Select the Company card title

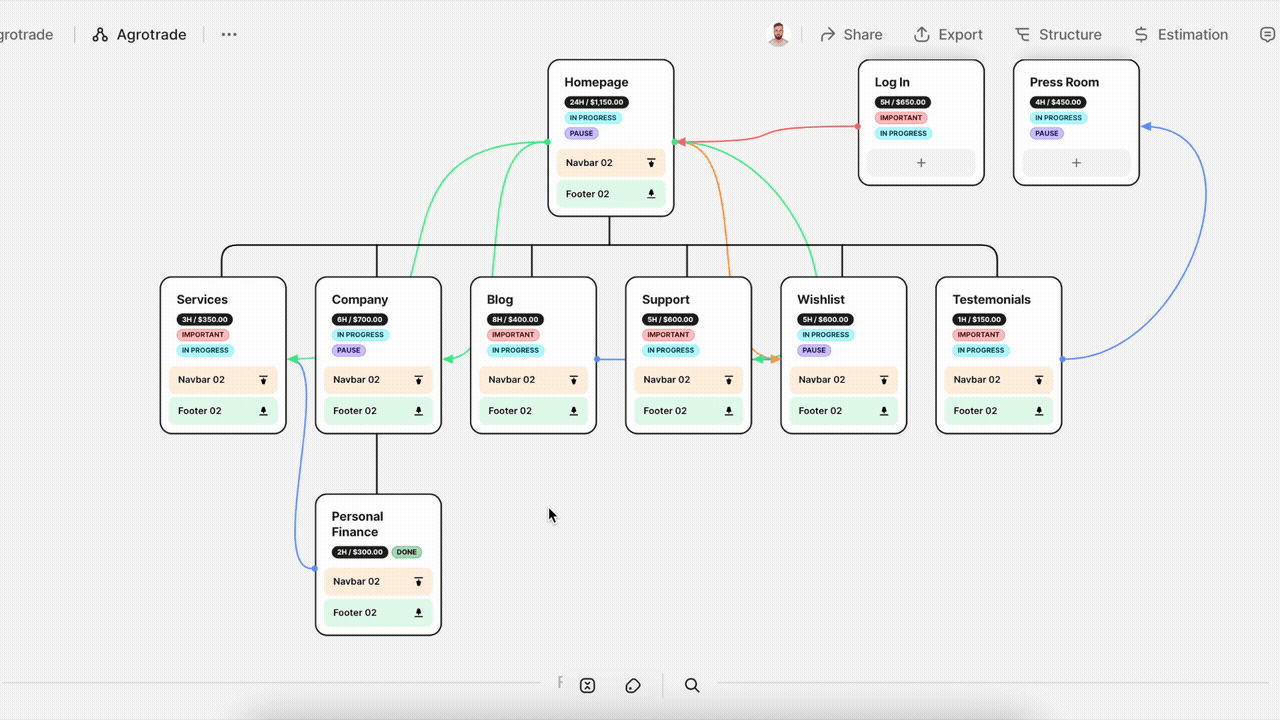click(360, 299)
